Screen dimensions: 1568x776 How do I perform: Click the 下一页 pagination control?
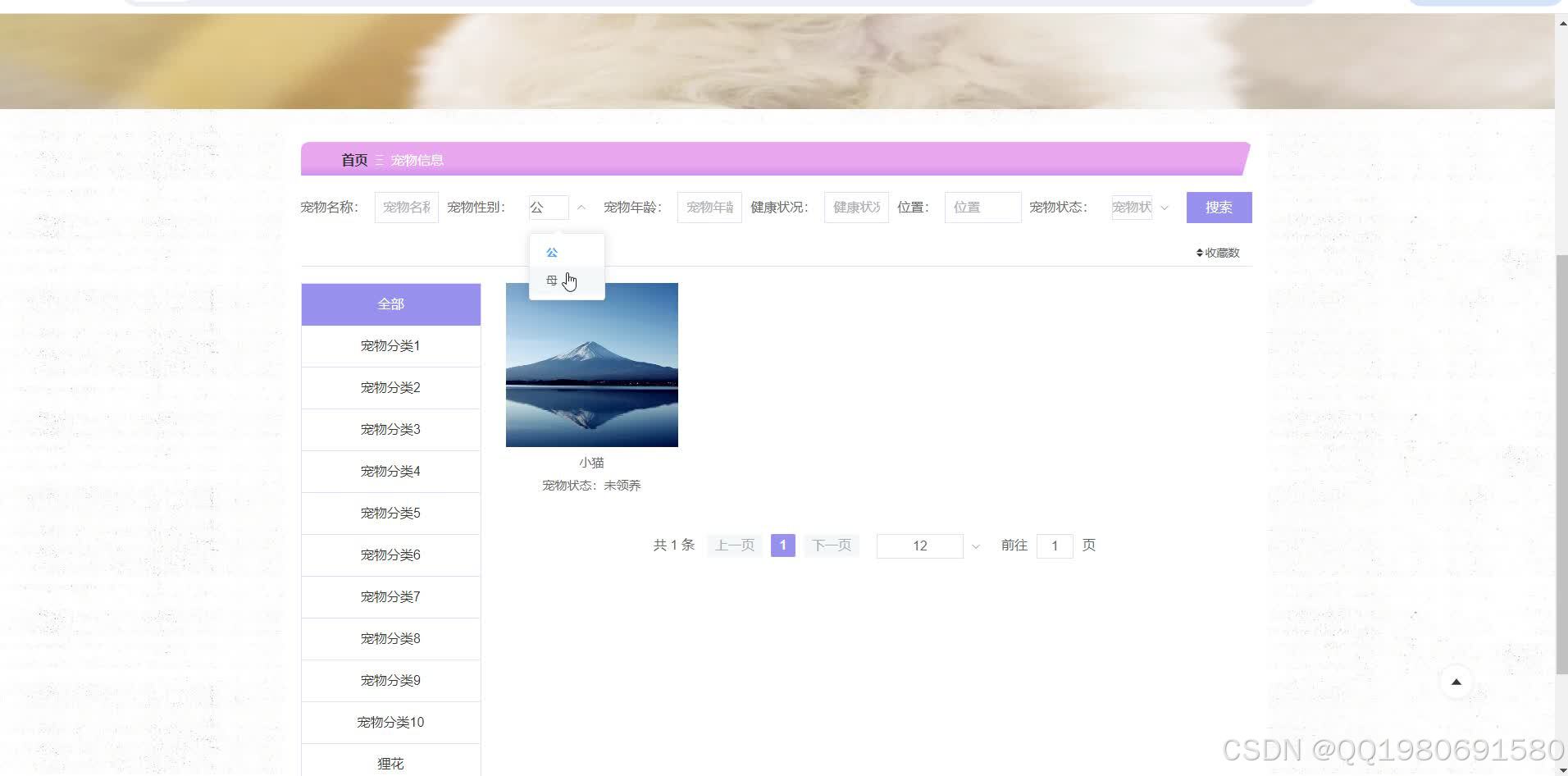tap(831, 545)
